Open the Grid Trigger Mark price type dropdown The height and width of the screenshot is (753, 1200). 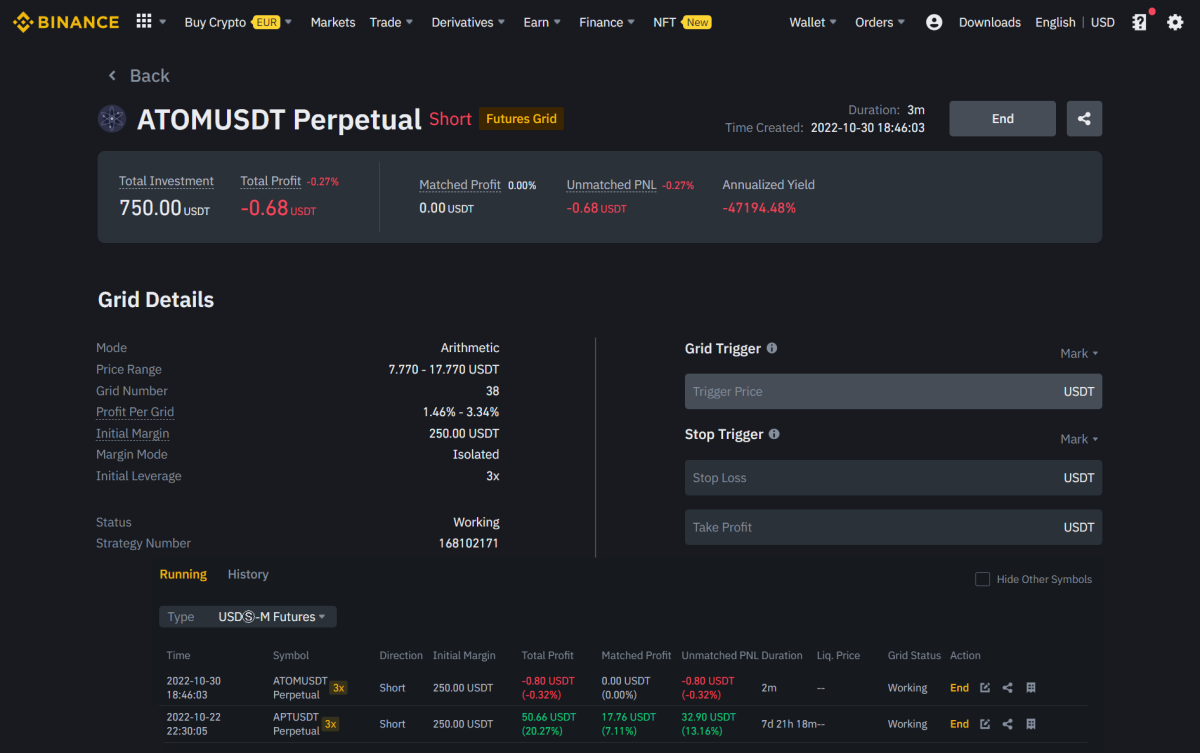[x=1079, y=353]
